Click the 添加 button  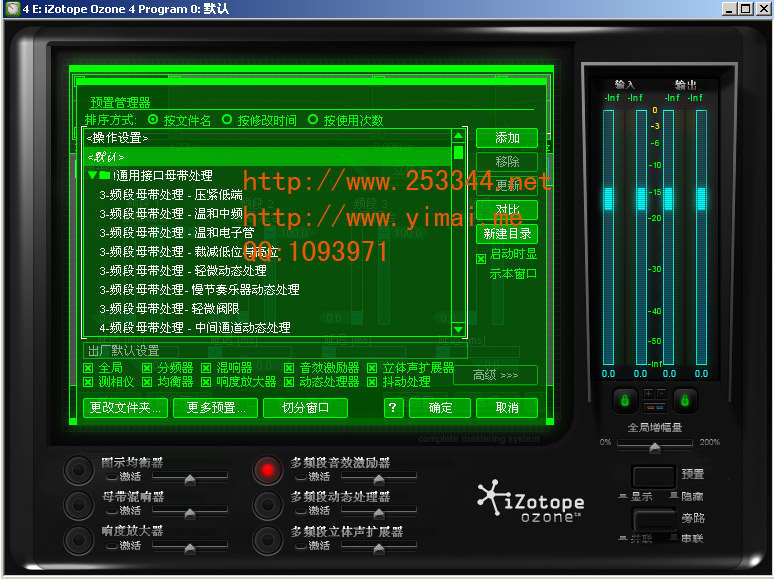(507, 138)
